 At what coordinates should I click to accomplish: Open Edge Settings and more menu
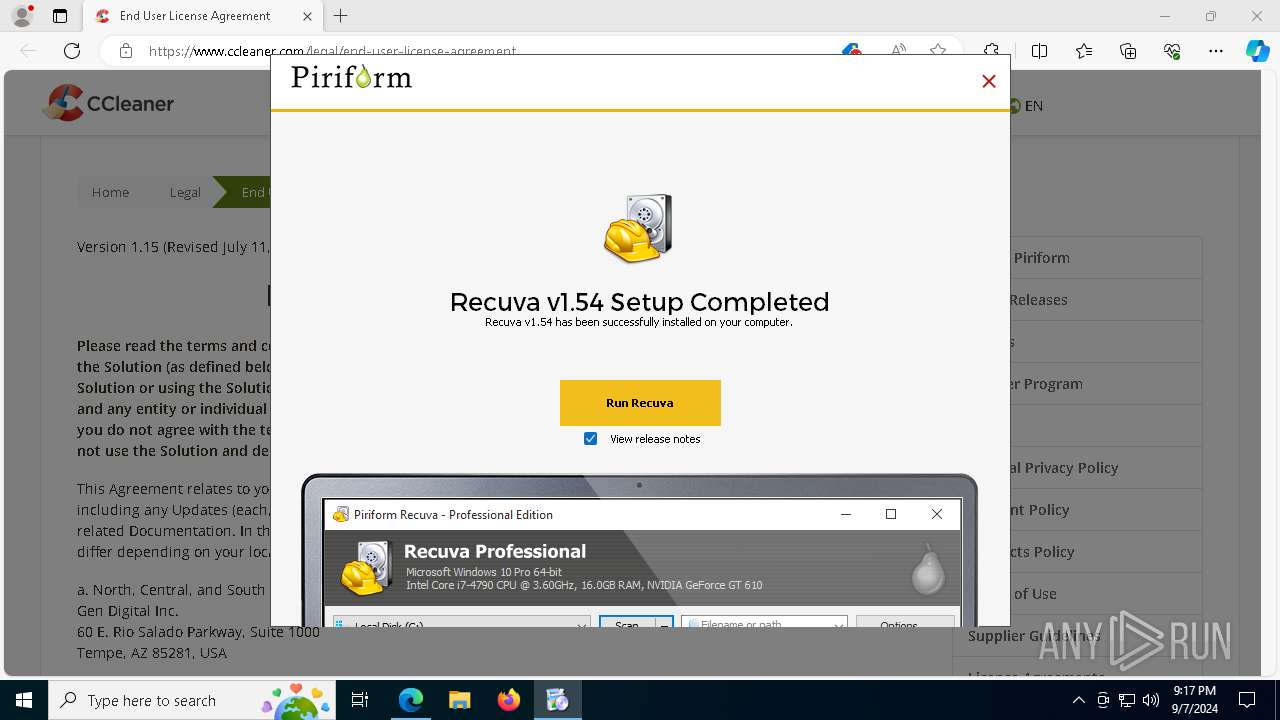click(x=1216, y=51)
